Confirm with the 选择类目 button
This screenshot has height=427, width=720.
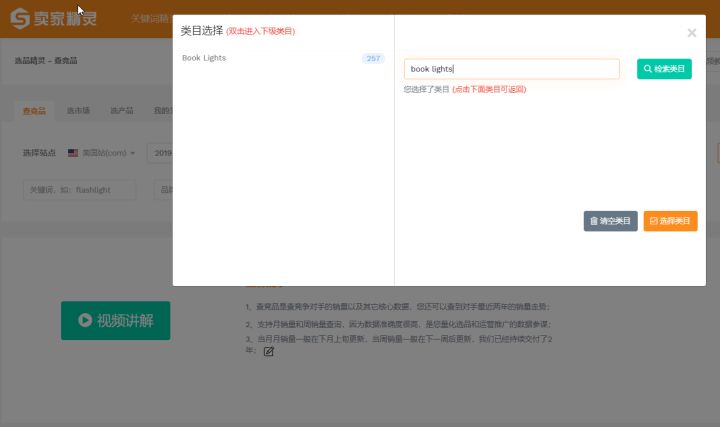click(670, 221)
